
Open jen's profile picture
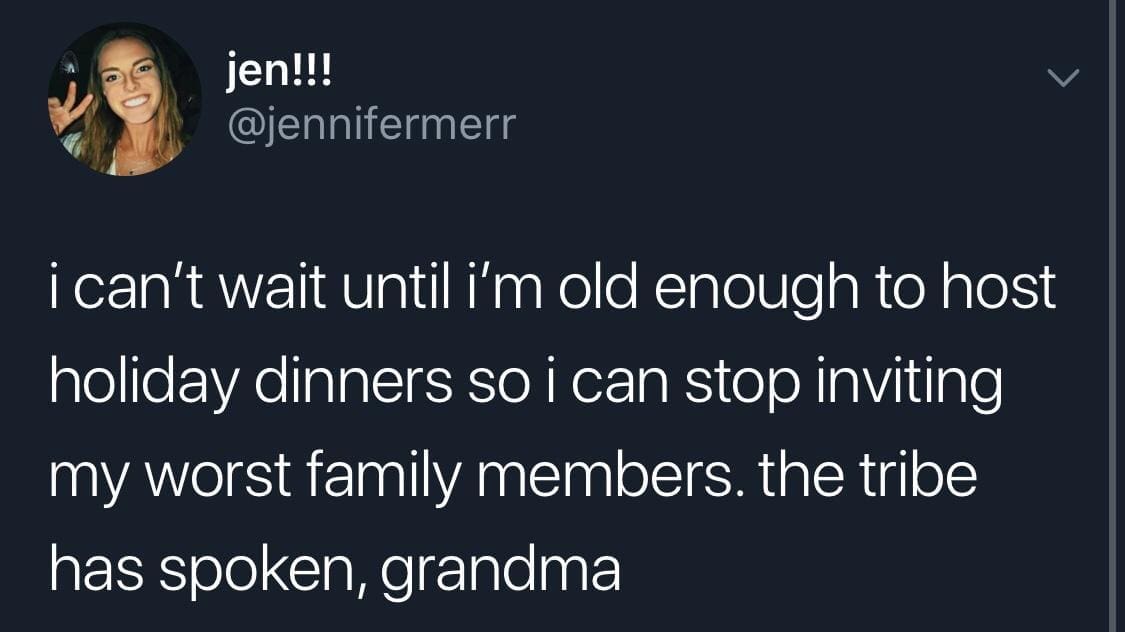click(125, 99)
